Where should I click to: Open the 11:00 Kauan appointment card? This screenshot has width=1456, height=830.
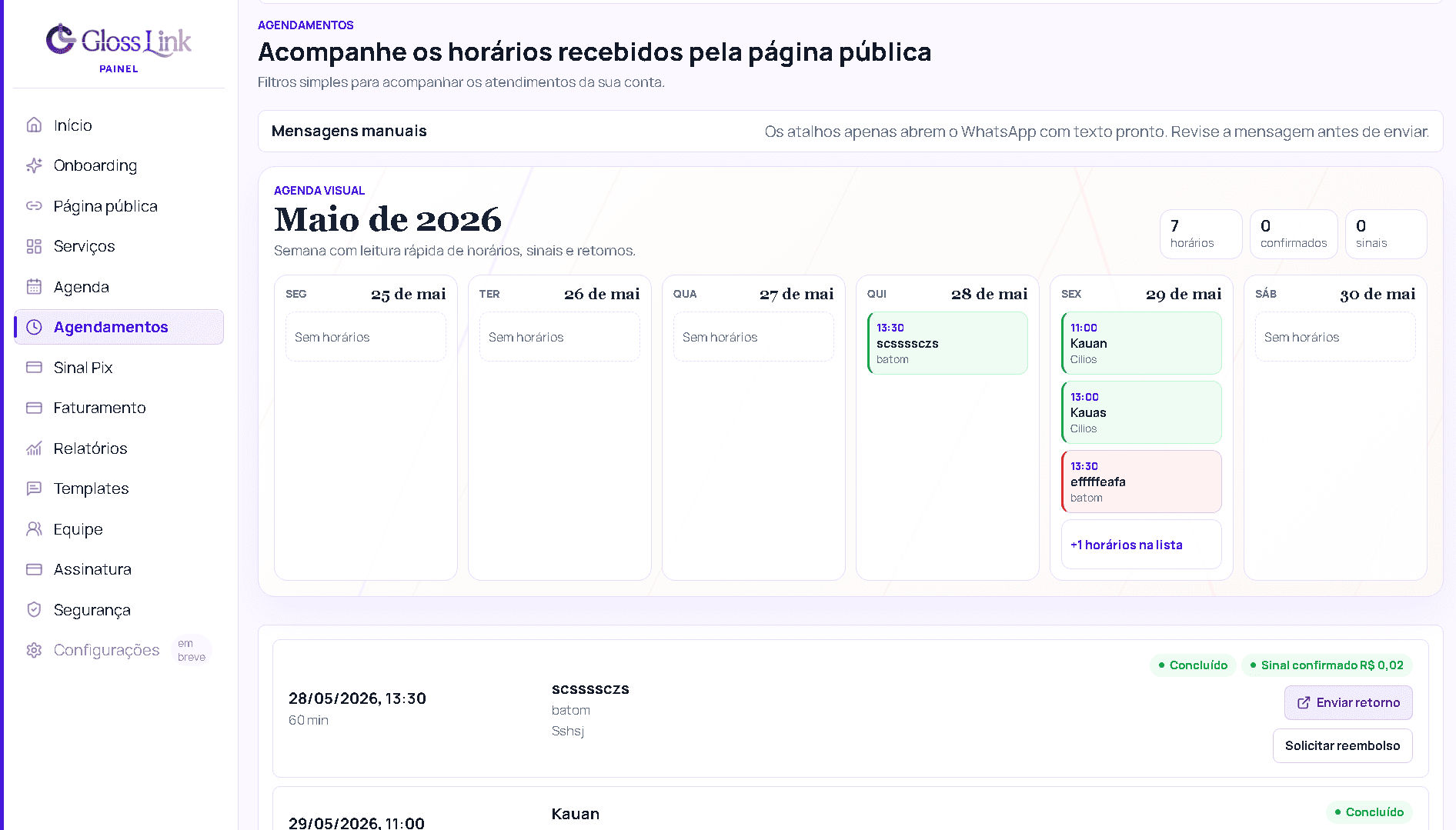point(1141,343)
